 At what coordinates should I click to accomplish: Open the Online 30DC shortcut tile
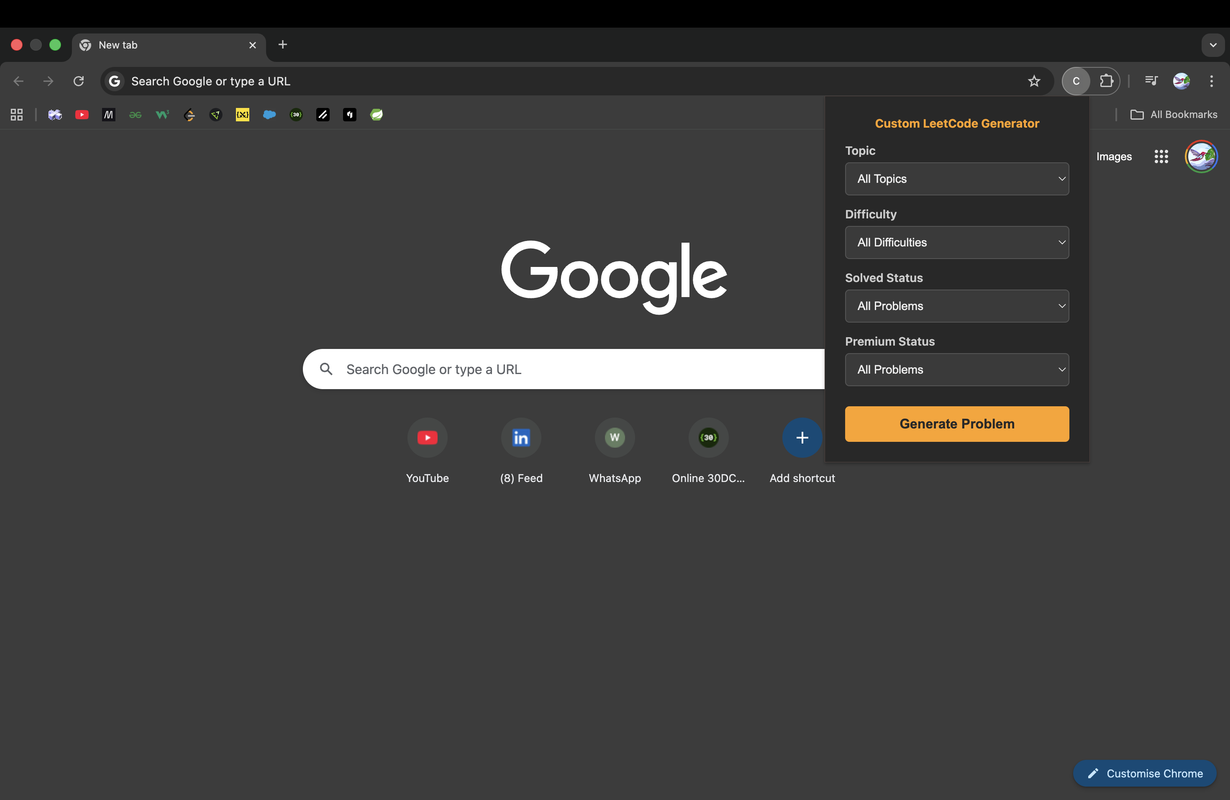708,451
